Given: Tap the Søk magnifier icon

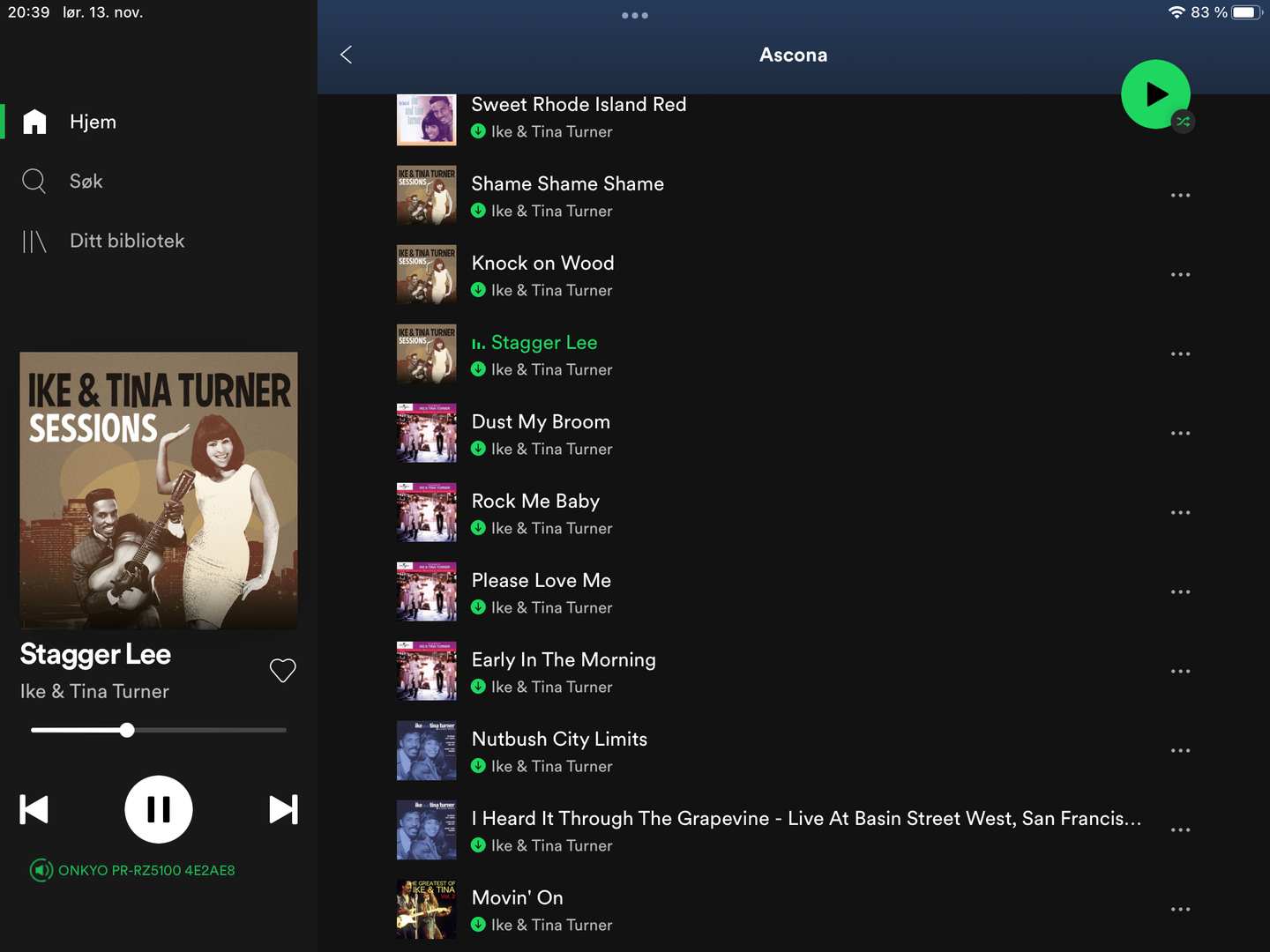Looking at the screenshot, I should pos(34,181).
